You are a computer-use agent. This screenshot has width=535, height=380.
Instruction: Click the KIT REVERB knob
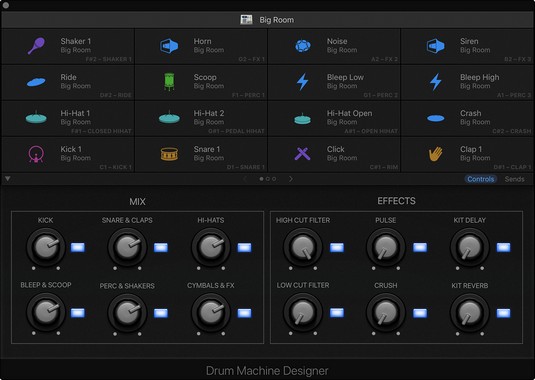[x=469, y=312]
